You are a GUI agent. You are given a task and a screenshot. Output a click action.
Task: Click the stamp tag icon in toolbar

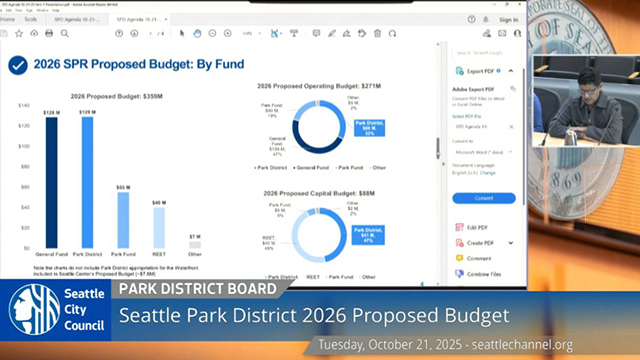[x=362, y=33]
